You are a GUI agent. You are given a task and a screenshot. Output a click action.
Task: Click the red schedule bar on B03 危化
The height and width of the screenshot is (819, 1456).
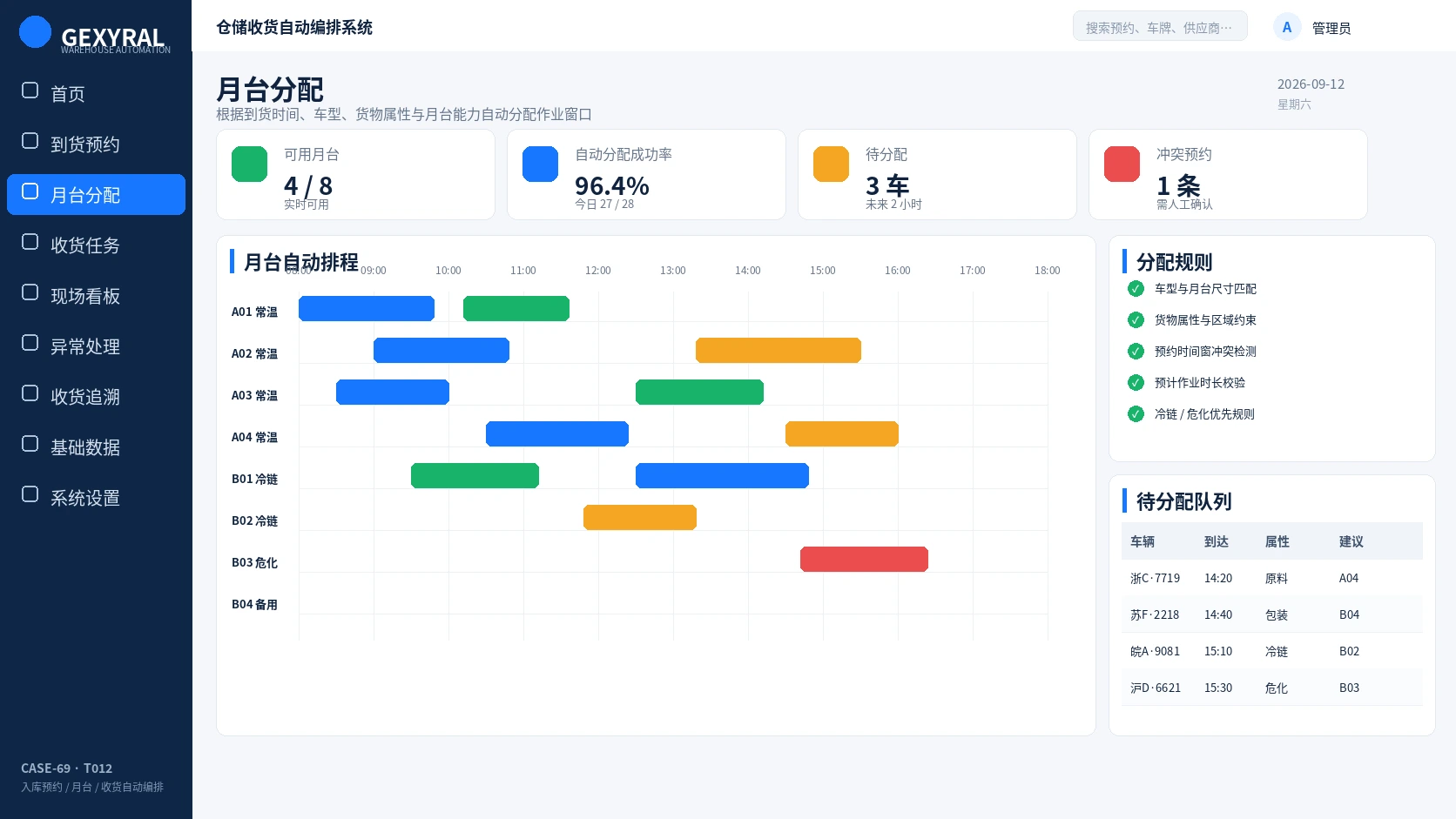(864, 559)
